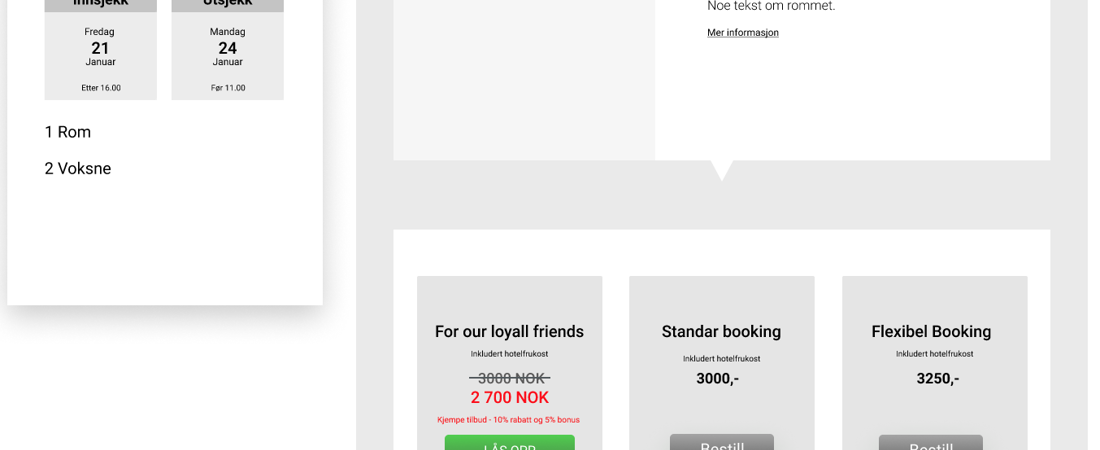The width and height of the screenshot is (1100, 450).
Task: Click the 1 Rom selection
Action: coord(68,132)
